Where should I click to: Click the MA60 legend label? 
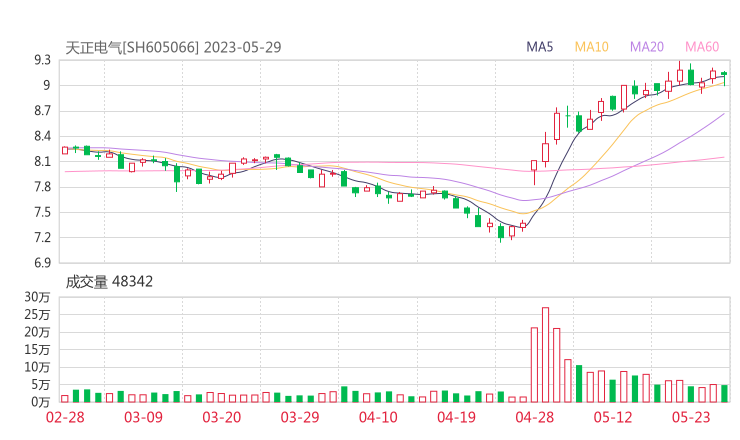[702, 47]
